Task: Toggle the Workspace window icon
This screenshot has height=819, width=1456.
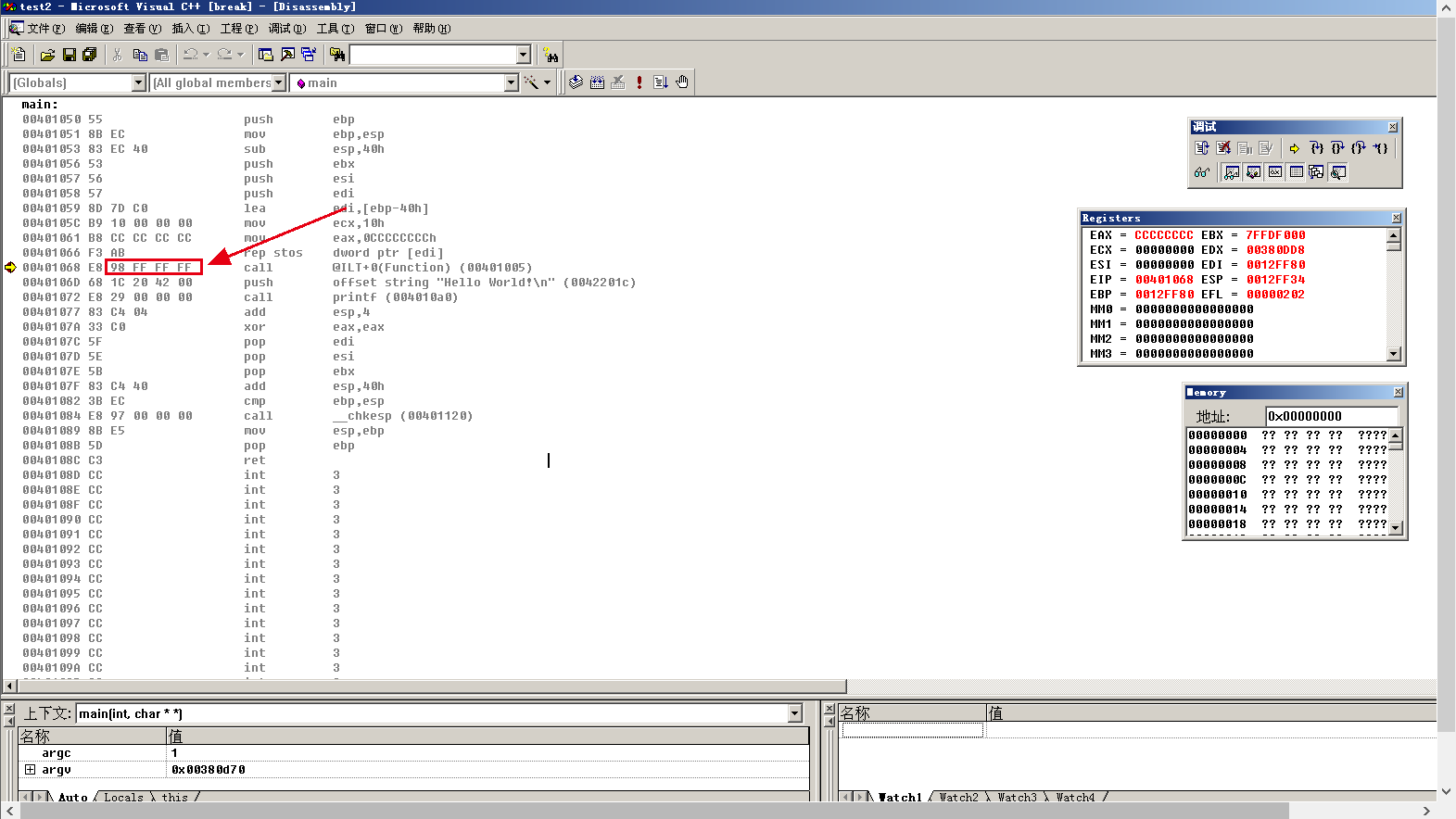Action: (266, 55)
